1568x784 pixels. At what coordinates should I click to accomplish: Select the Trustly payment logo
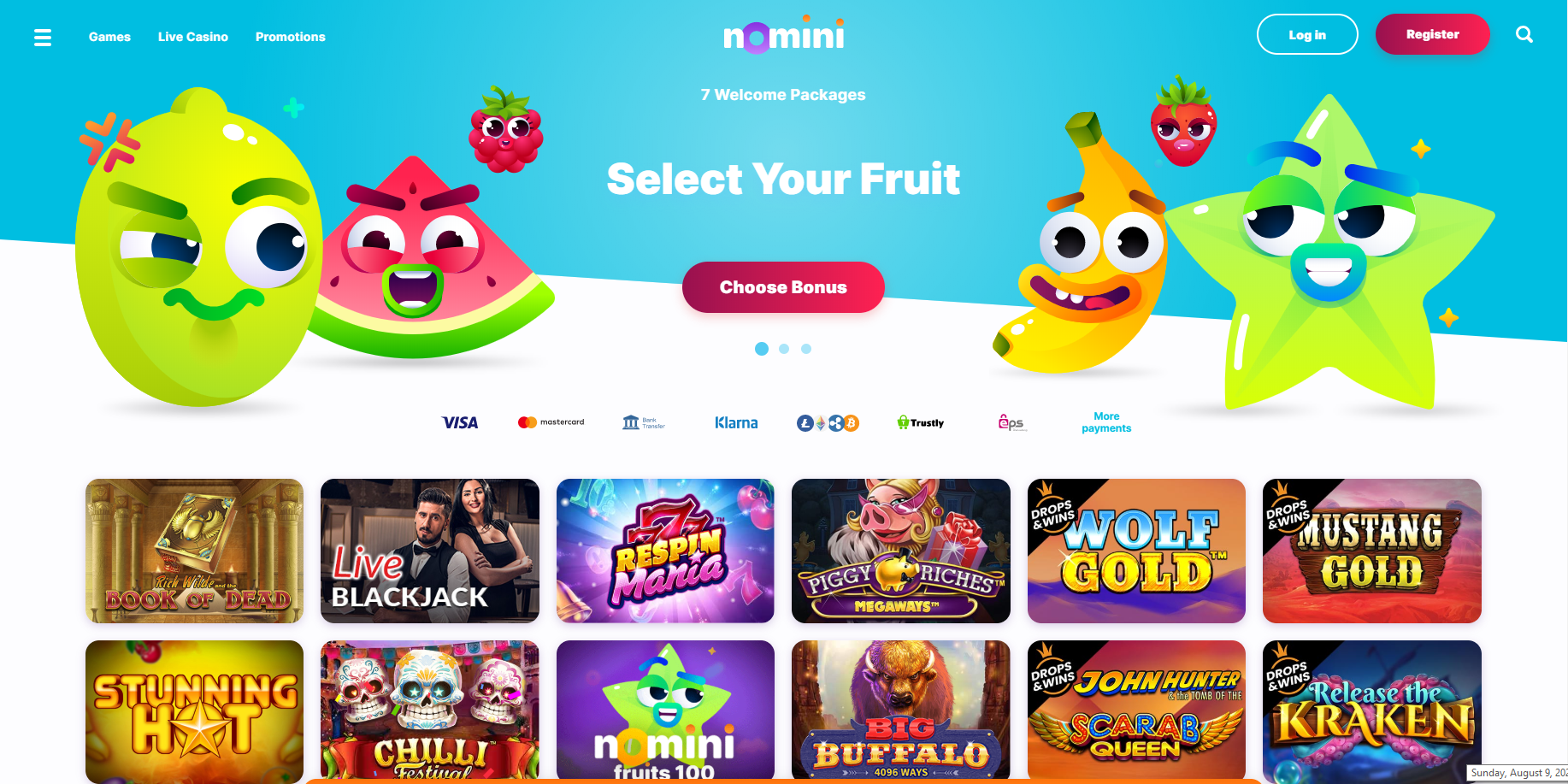point(921,422)
